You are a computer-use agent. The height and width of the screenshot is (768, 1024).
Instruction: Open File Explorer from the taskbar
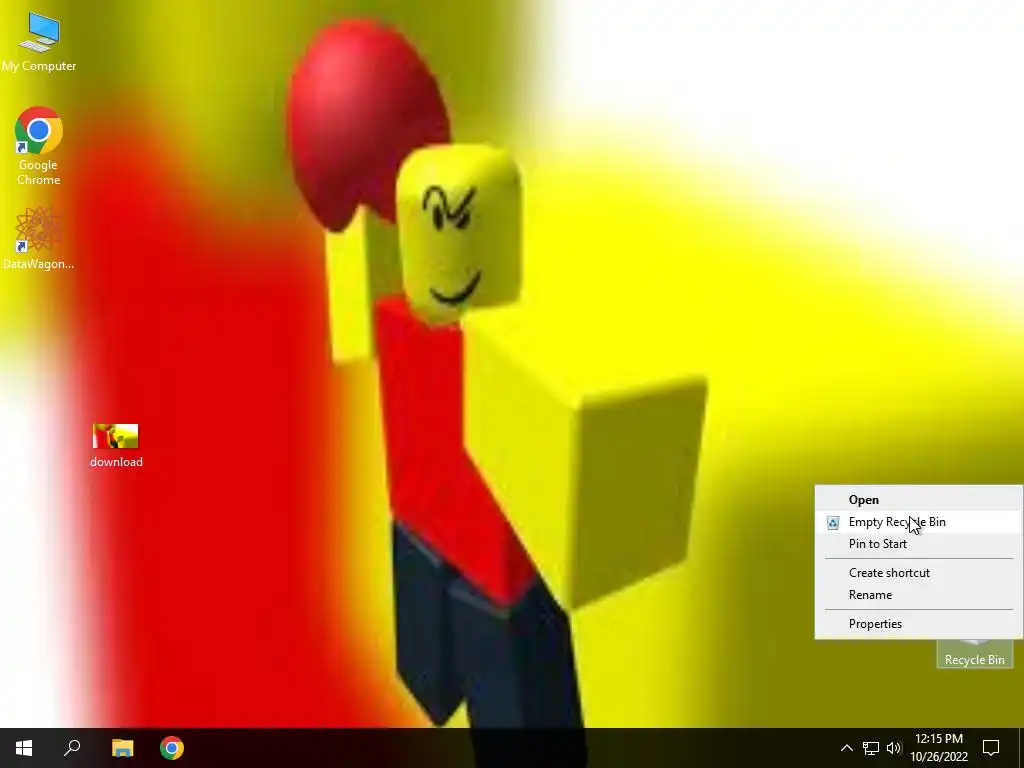point(123,748)
